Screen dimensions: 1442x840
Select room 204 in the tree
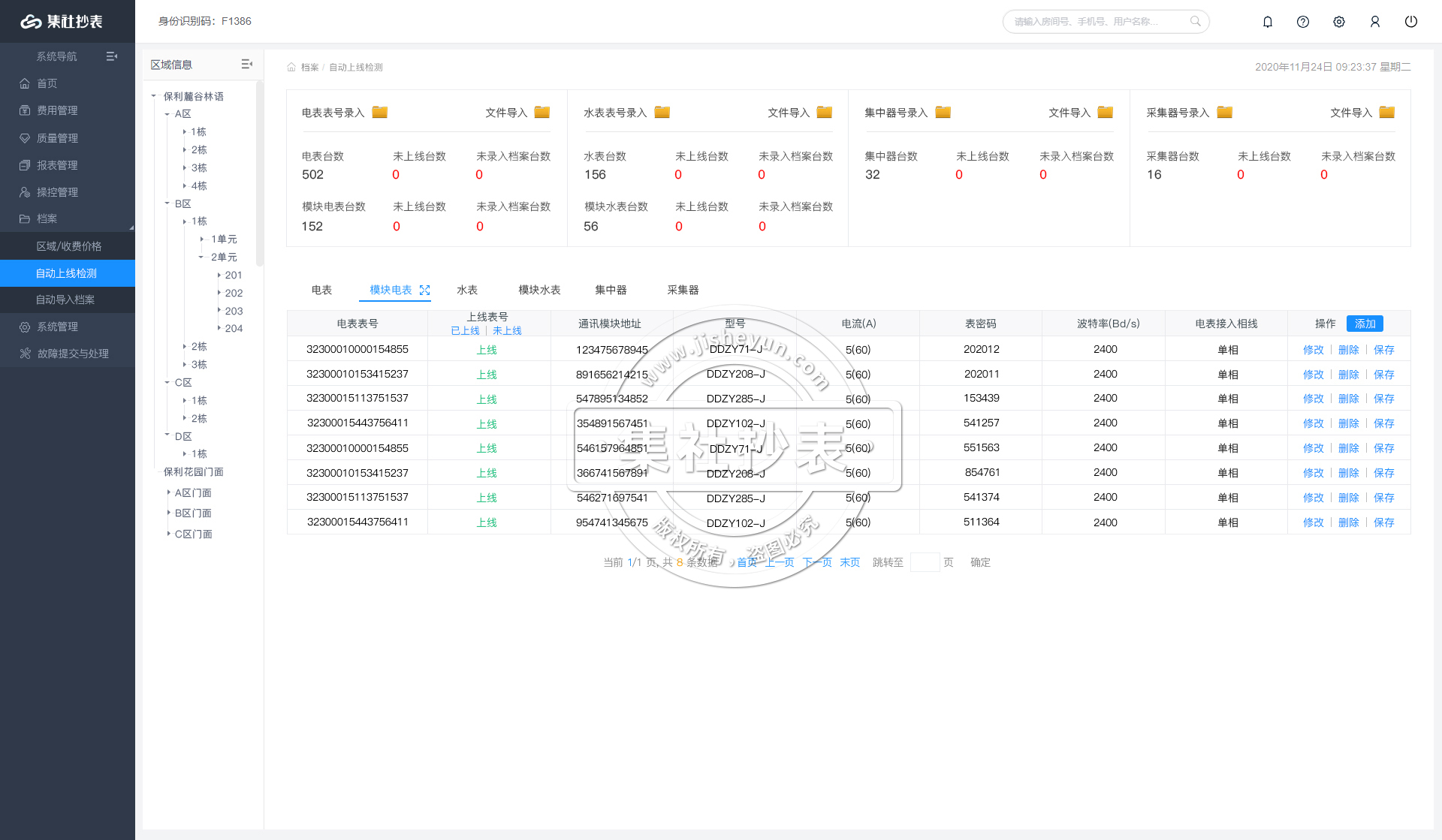click(x=234, y=329)
